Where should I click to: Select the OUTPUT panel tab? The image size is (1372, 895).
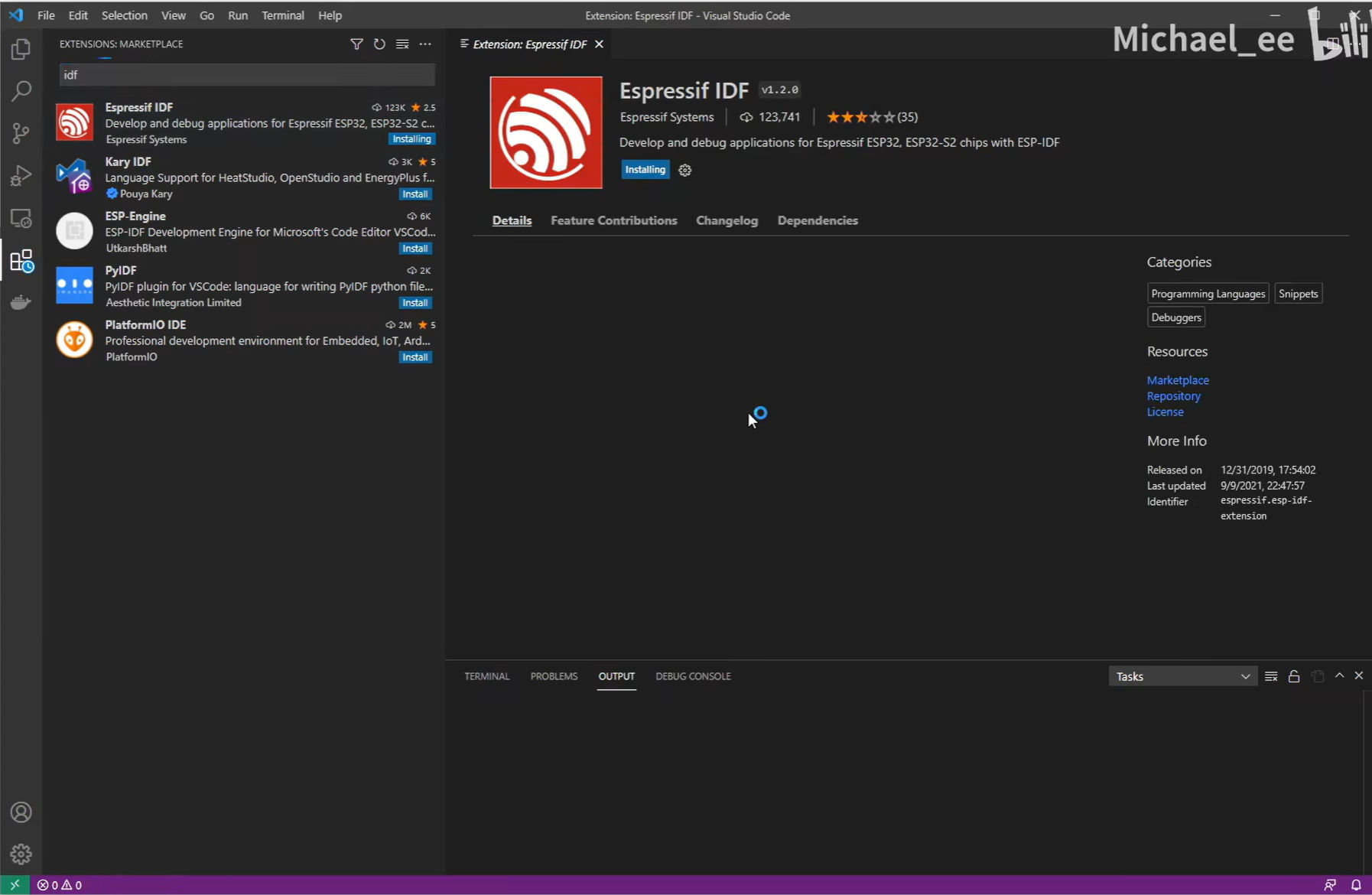click(616, 676)
